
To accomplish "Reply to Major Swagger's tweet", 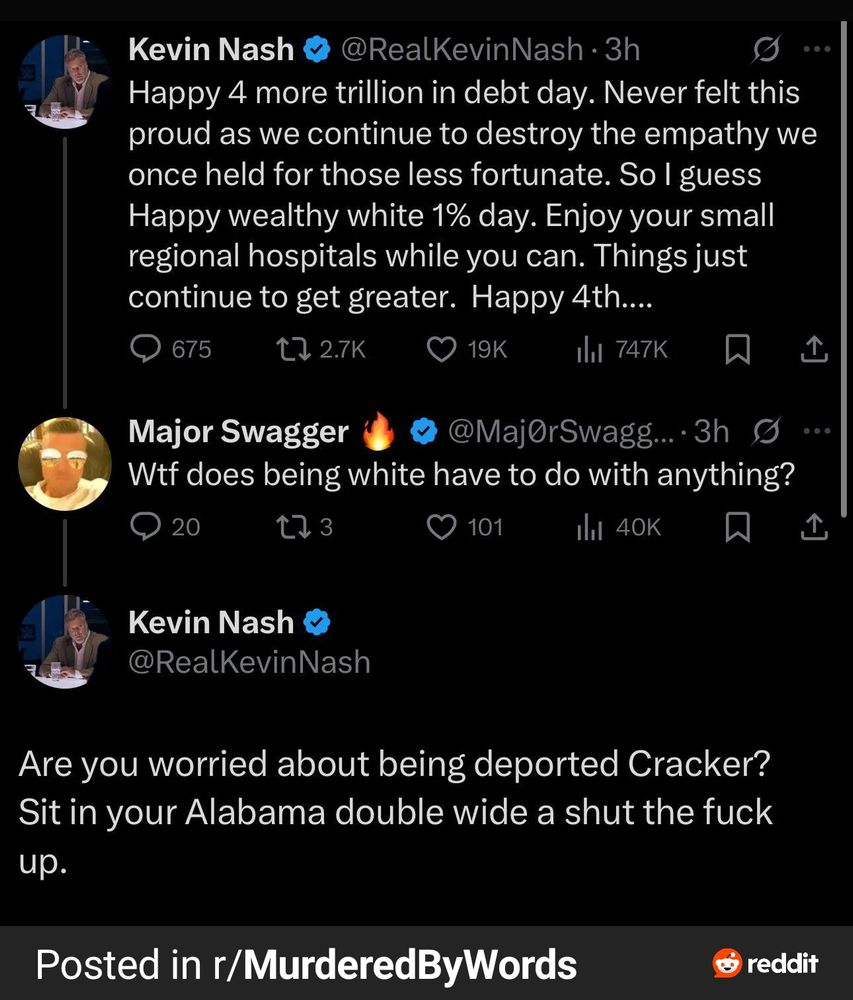I will pyautogui.click(x=148, y=526).
